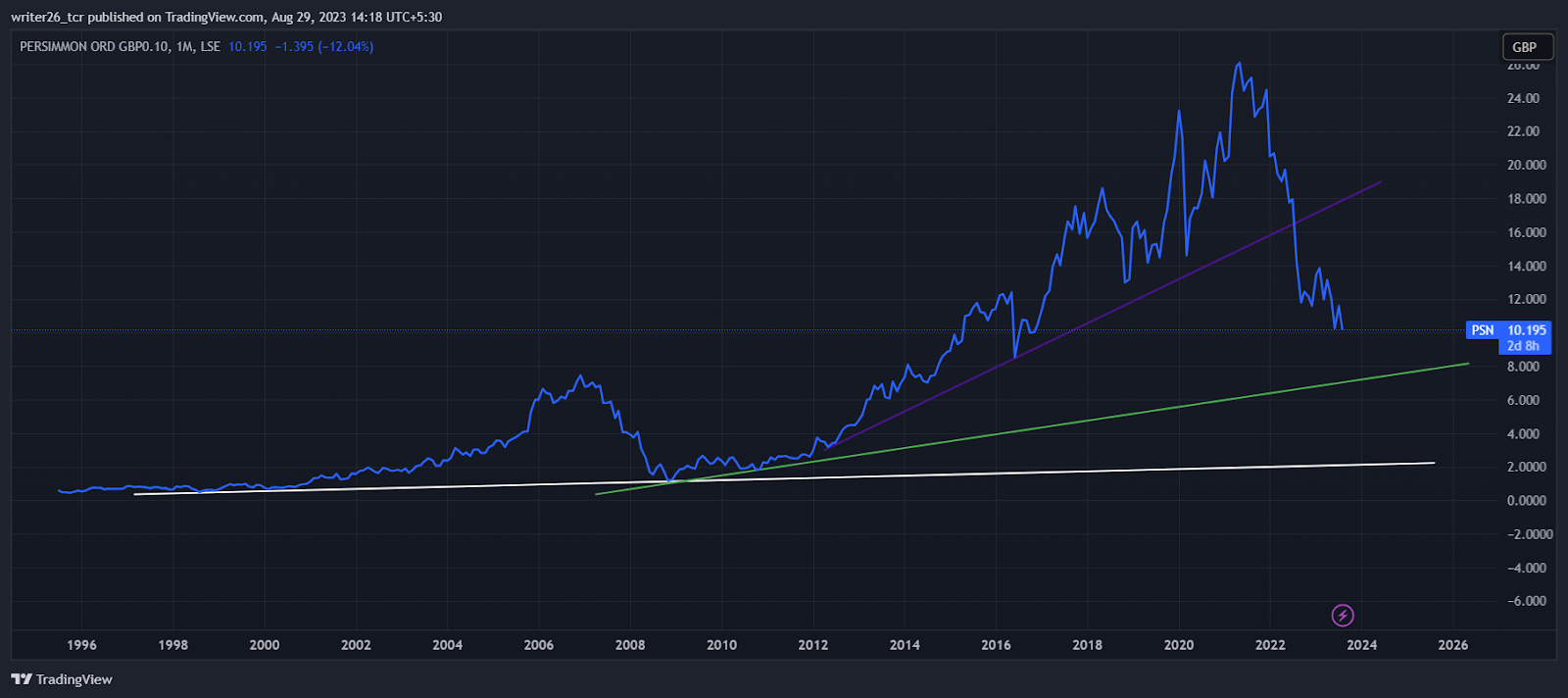Click the 24.00 price axis label
The width and height of the screenshot is (1568, 698).
point(1523,98)
